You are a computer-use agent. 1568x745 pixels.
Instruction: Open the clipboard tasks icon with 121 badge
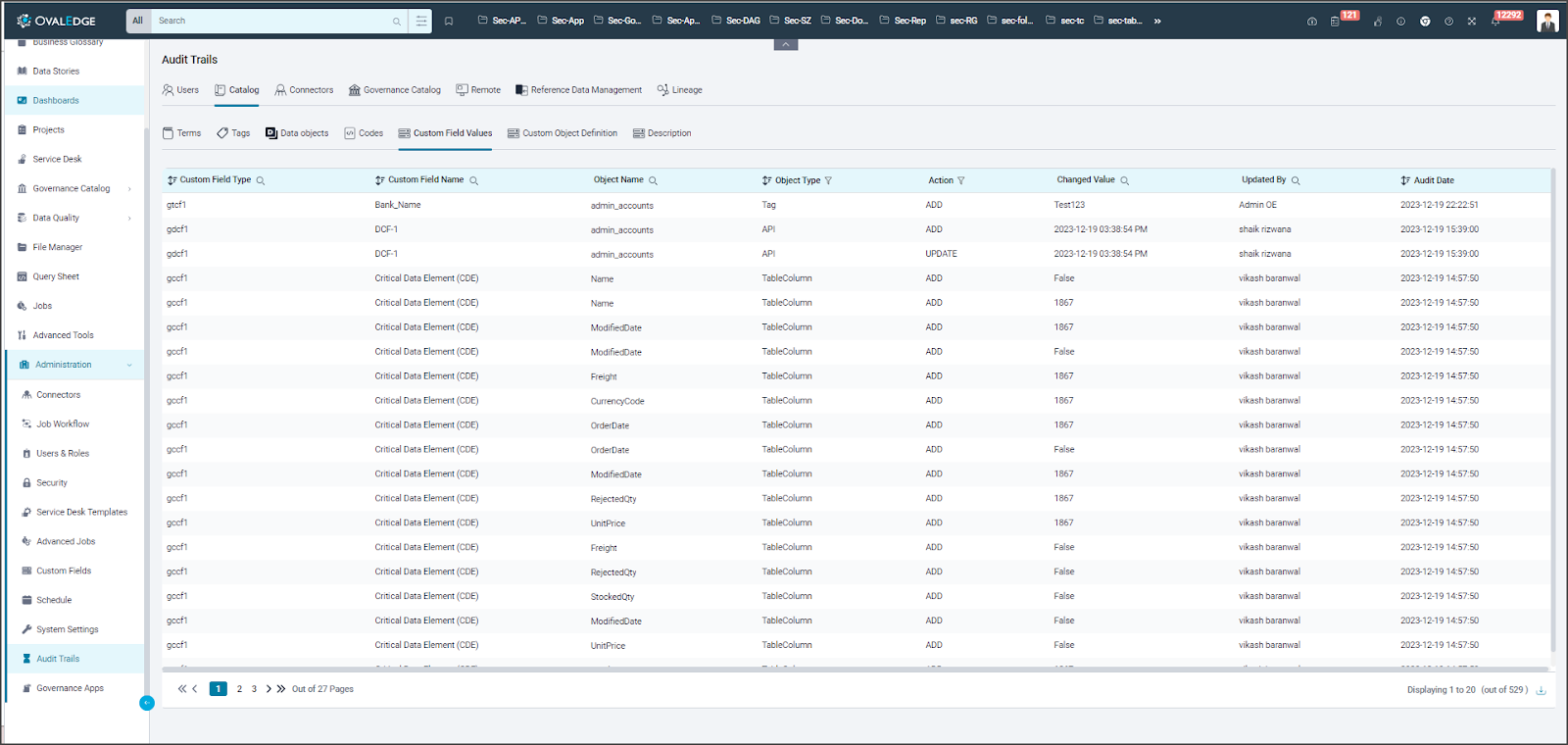(x=1335, y=21)
